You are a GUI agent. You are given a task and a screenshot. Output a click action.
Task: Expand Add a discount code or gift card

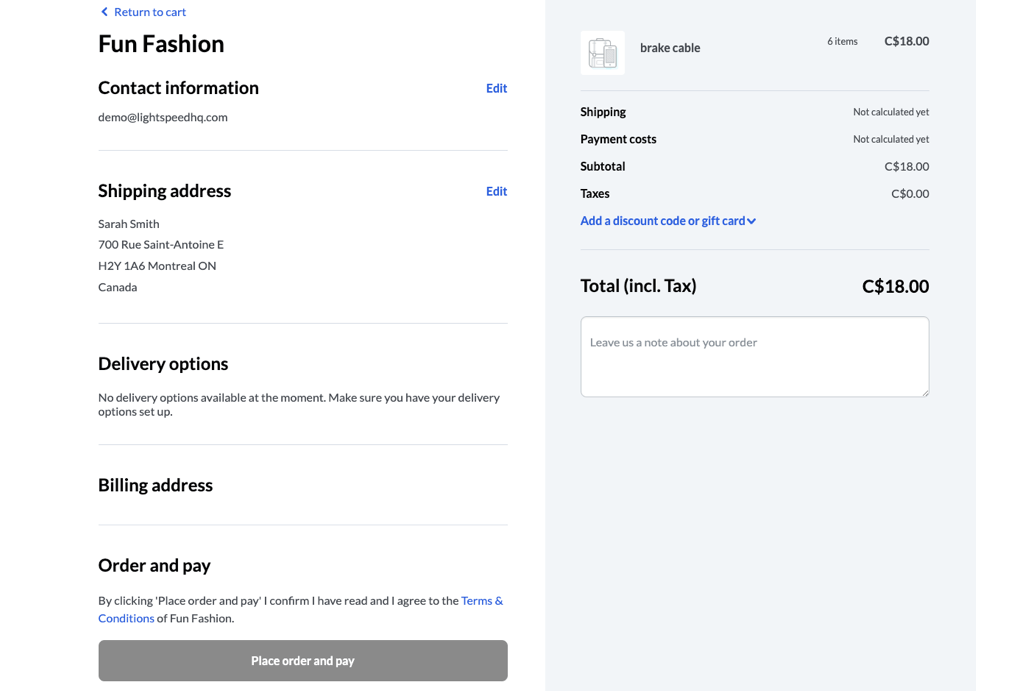[668, 221]
